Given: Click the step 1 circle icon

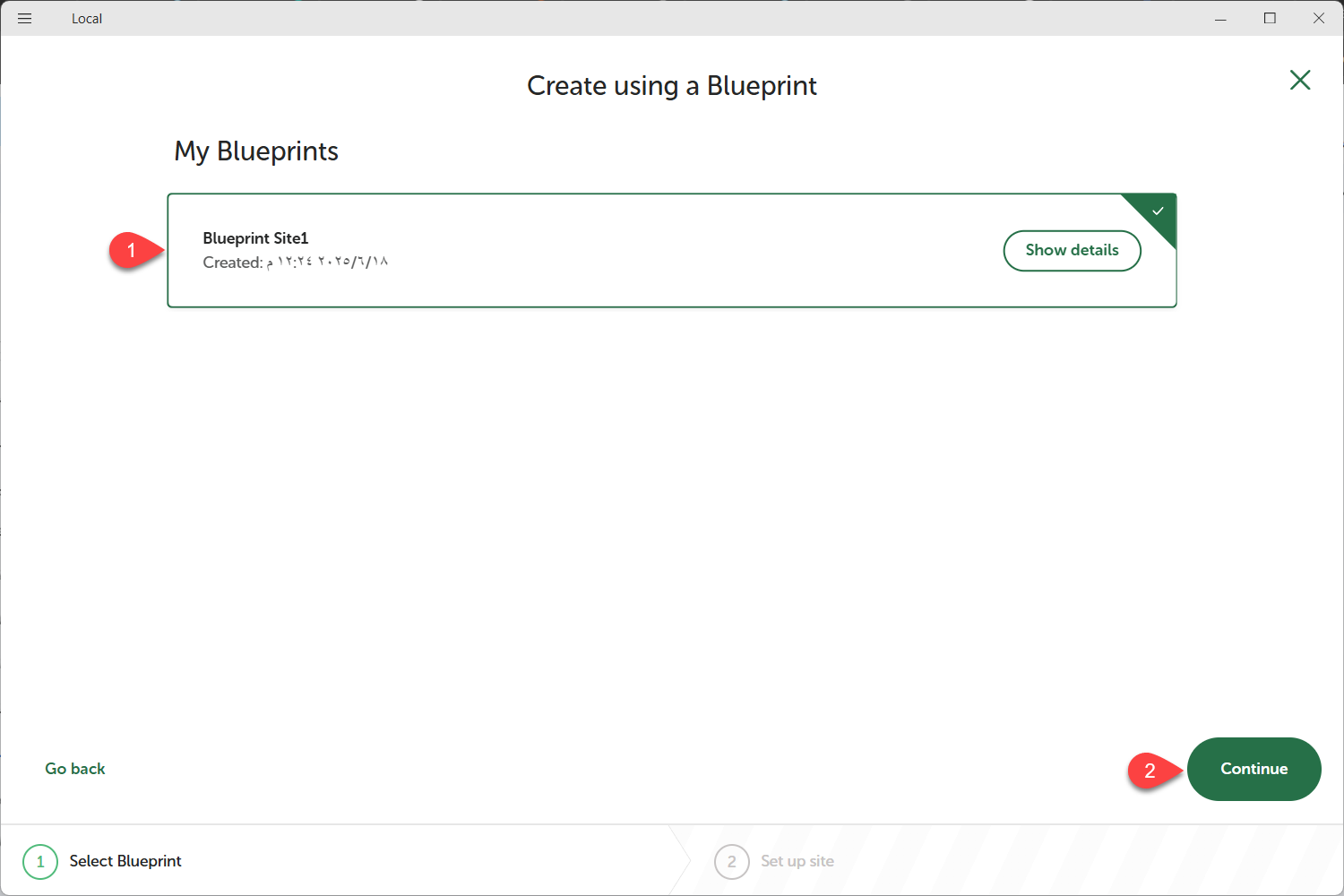Looking at the screenshot, I should tap(40, 861).
